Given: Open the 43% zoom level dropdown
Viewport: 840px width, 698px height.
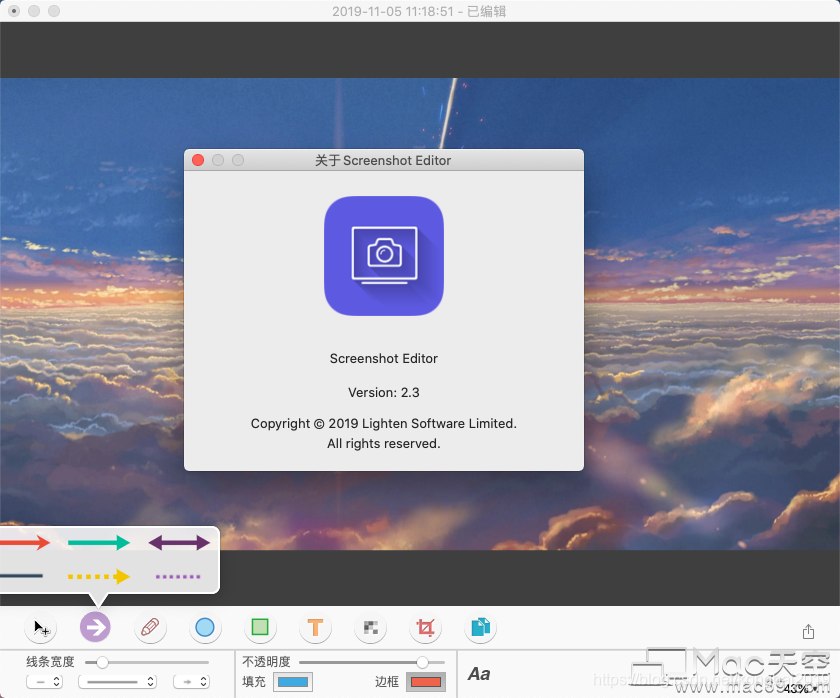Looking at the screenshot, I should click(x=800, y=689).
